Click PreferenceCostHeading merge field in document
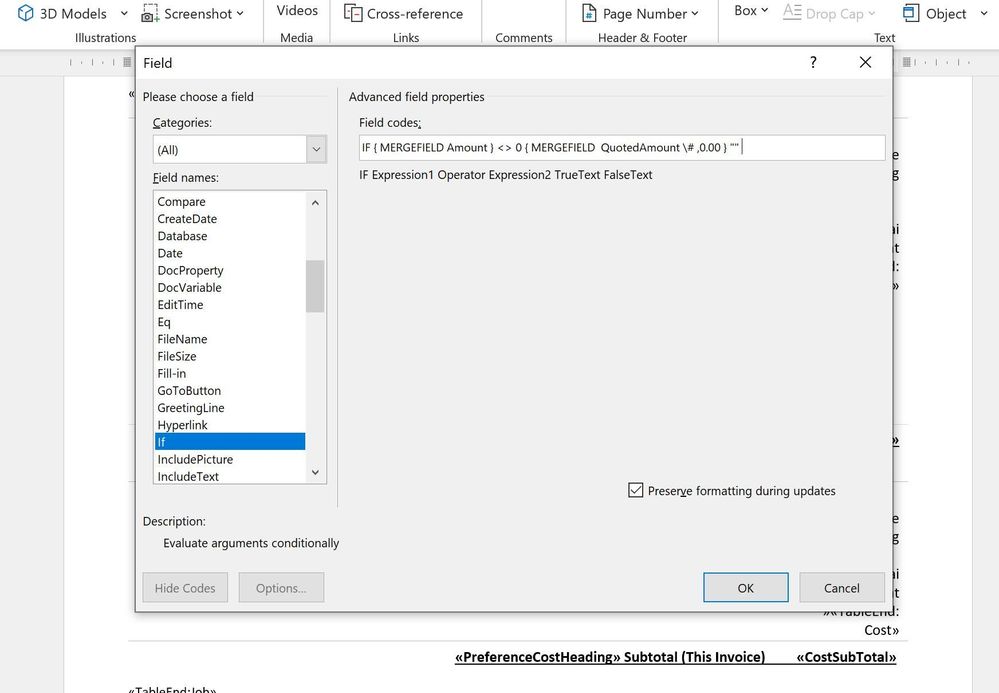 [x=538, y=657]
